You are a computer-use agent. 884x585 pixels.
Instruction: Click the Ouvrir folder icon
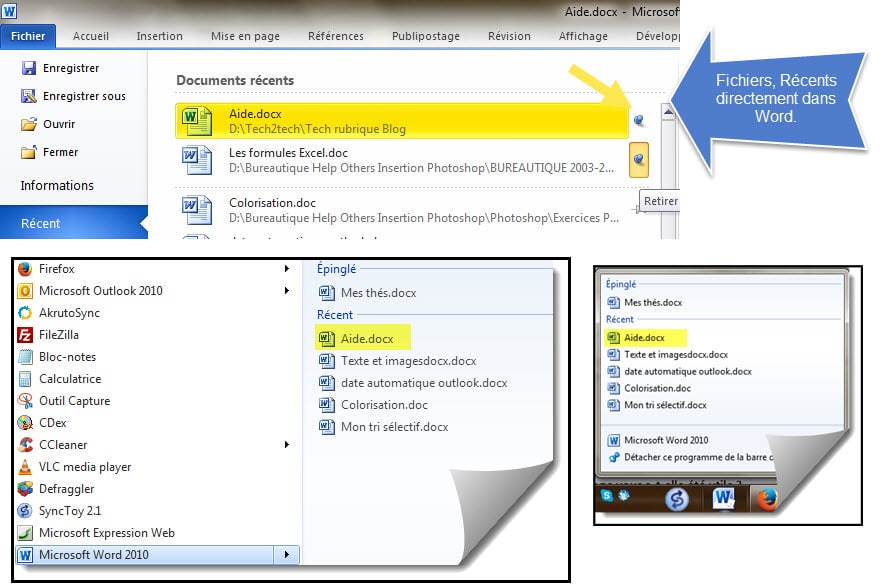click(x=28, y=124)
